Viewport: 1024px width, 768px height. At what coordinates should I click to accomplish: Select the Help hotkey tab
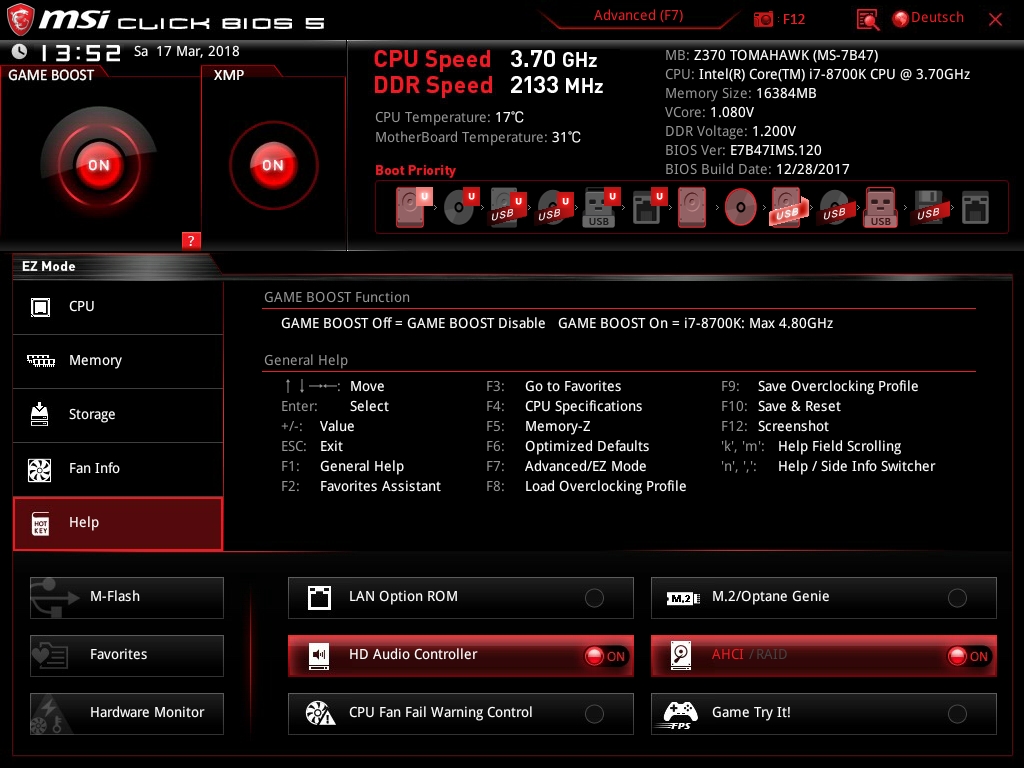coord(118,523)
